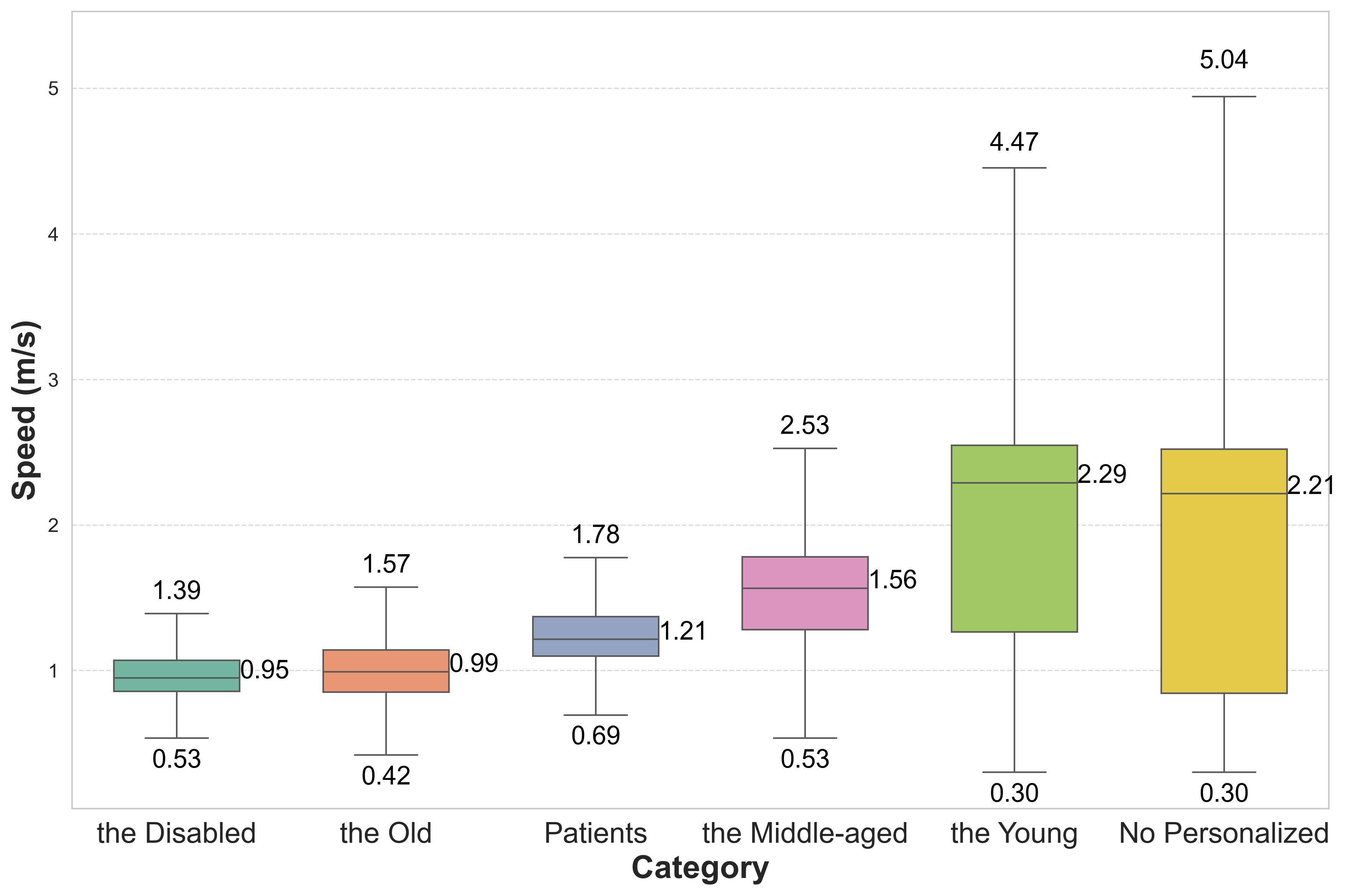Select the 'the Old' x-axis label
Image resolution: width=1348 pixels, height=896 pixels.
tap(386, 833)
